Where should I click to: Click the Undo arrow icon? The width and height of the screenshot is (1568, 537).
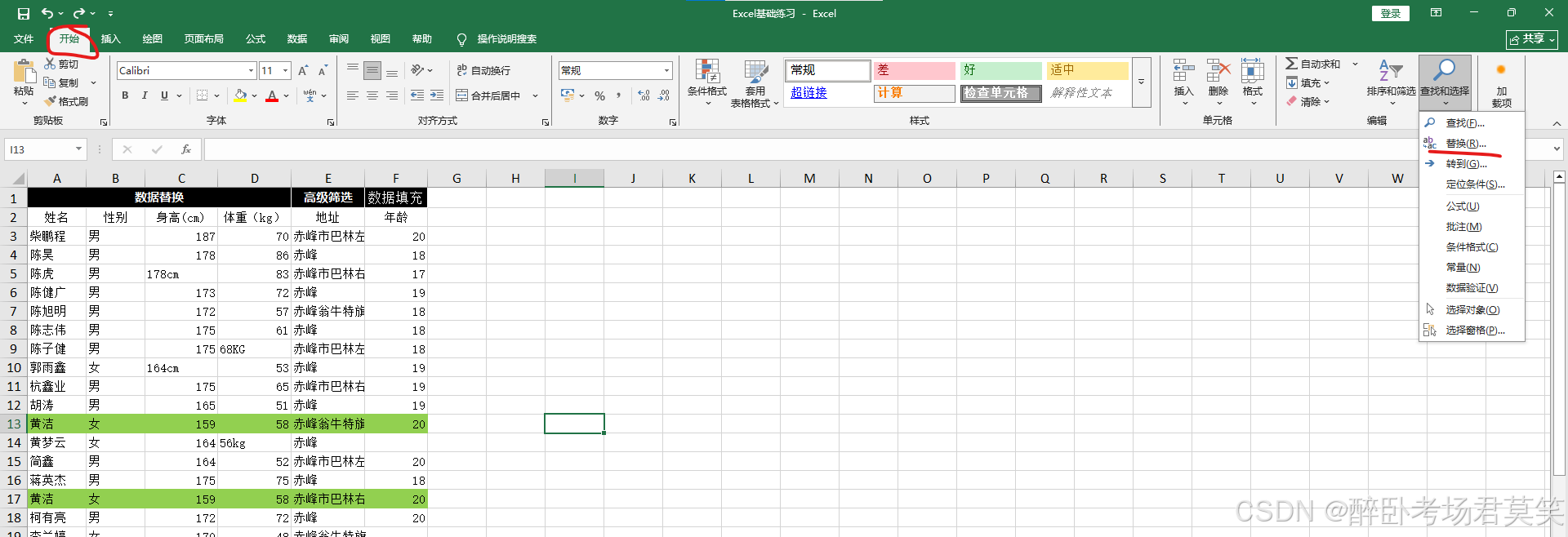click(47, 13)
